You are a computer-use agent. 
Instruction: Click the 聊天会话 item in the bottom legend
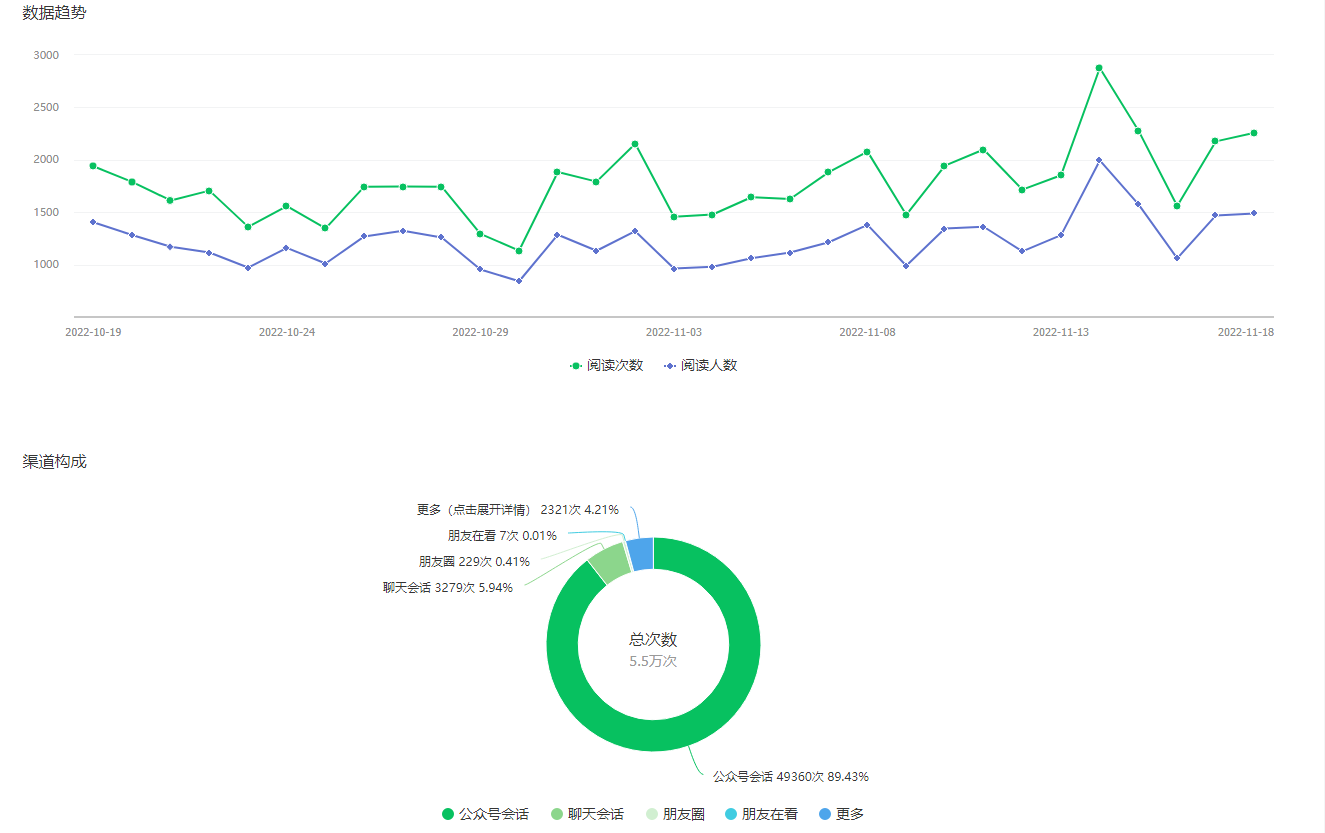(587, 814)
